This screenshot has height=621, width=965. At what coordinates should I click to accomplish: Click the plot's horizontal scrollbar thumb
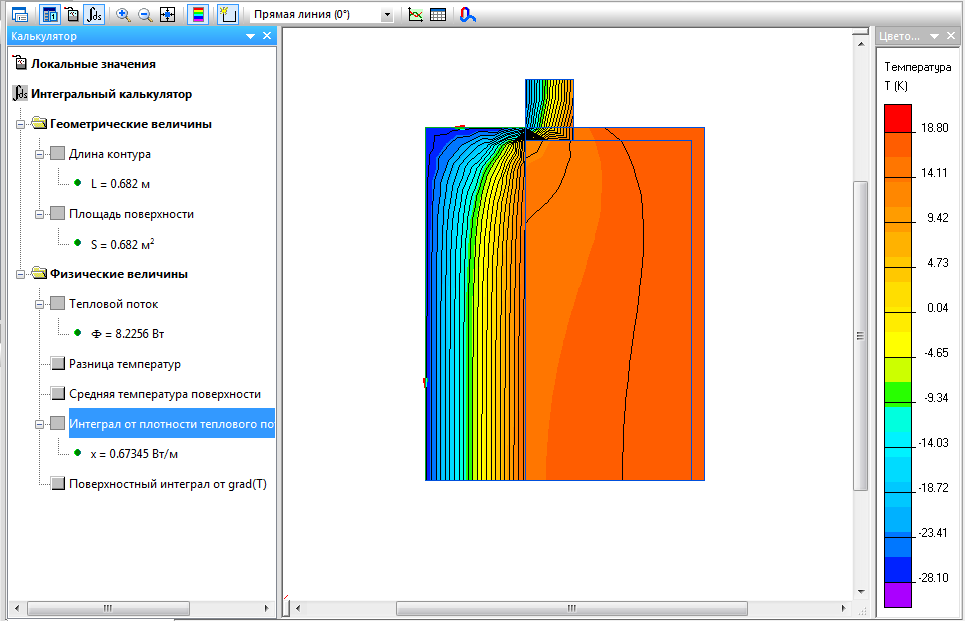pyautogui.click(x=571, y=608)
